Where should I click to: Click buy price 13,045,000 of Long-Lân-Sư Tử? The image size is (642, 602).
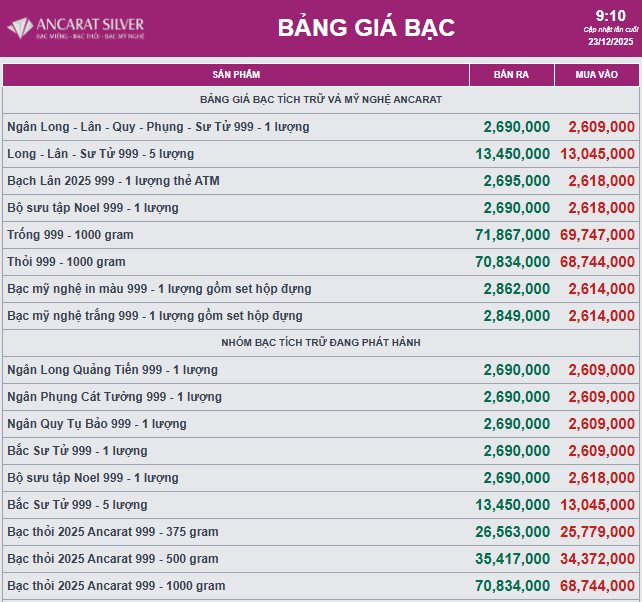597,154
